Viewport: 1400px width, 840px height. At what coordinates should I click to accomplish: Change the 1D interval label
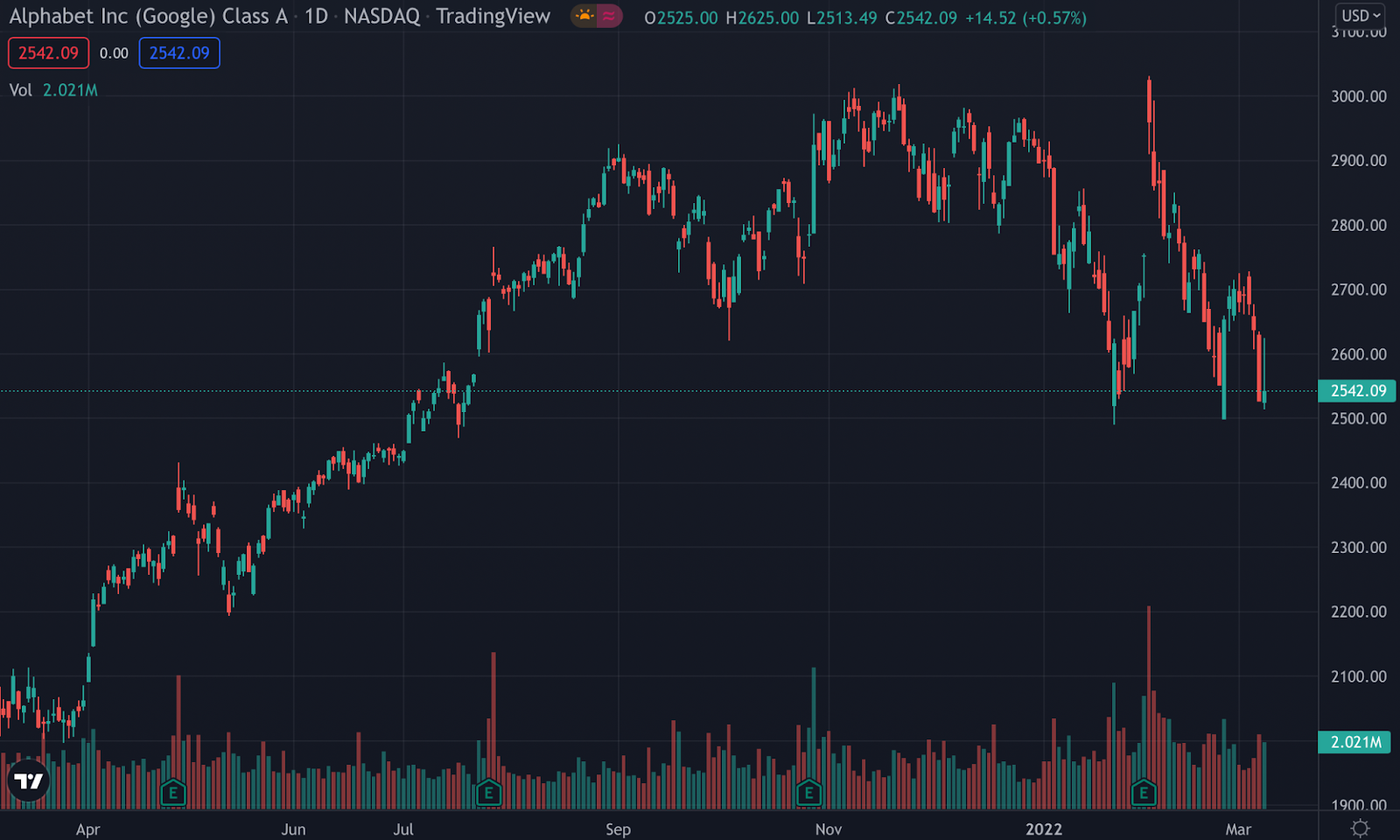click(x=316, y=17)
